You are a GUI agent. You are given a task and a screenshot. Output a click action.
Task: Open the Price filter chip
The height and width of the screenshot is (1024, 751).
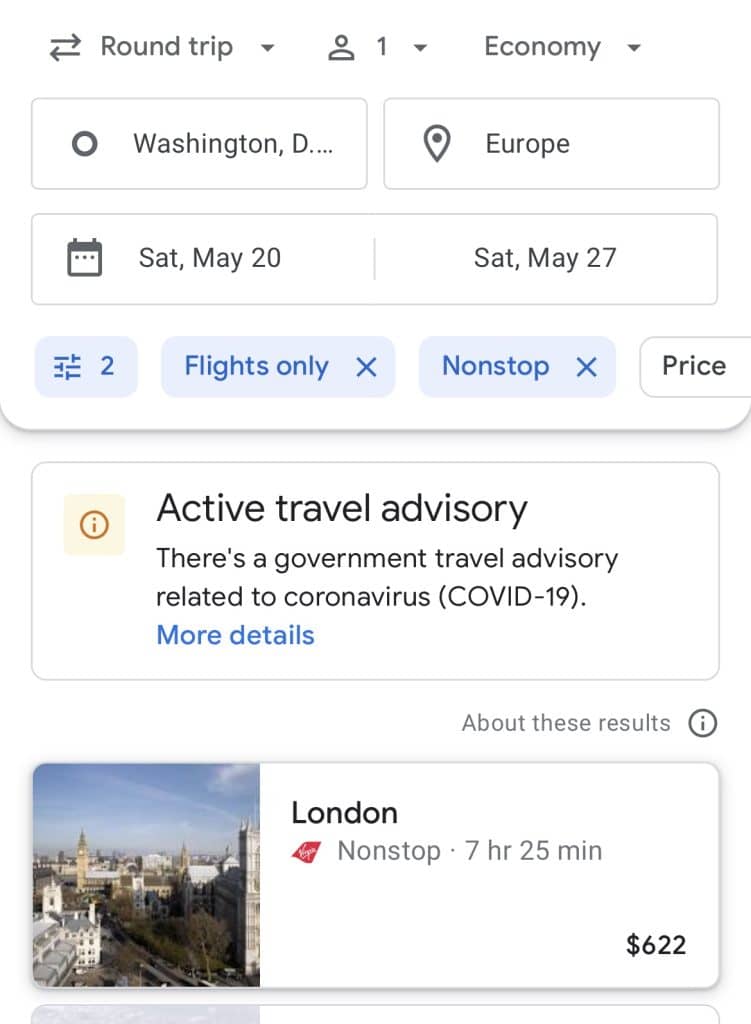tap(694, 367)
